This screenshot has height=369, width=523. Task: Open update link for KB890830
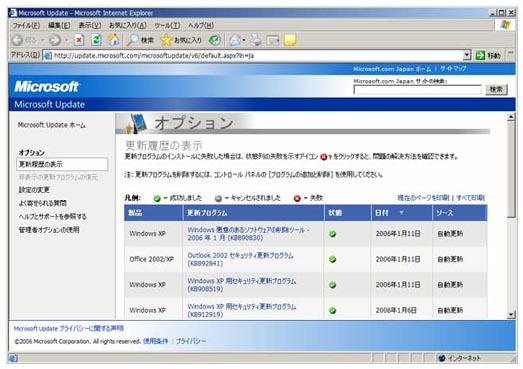point(248,234)
